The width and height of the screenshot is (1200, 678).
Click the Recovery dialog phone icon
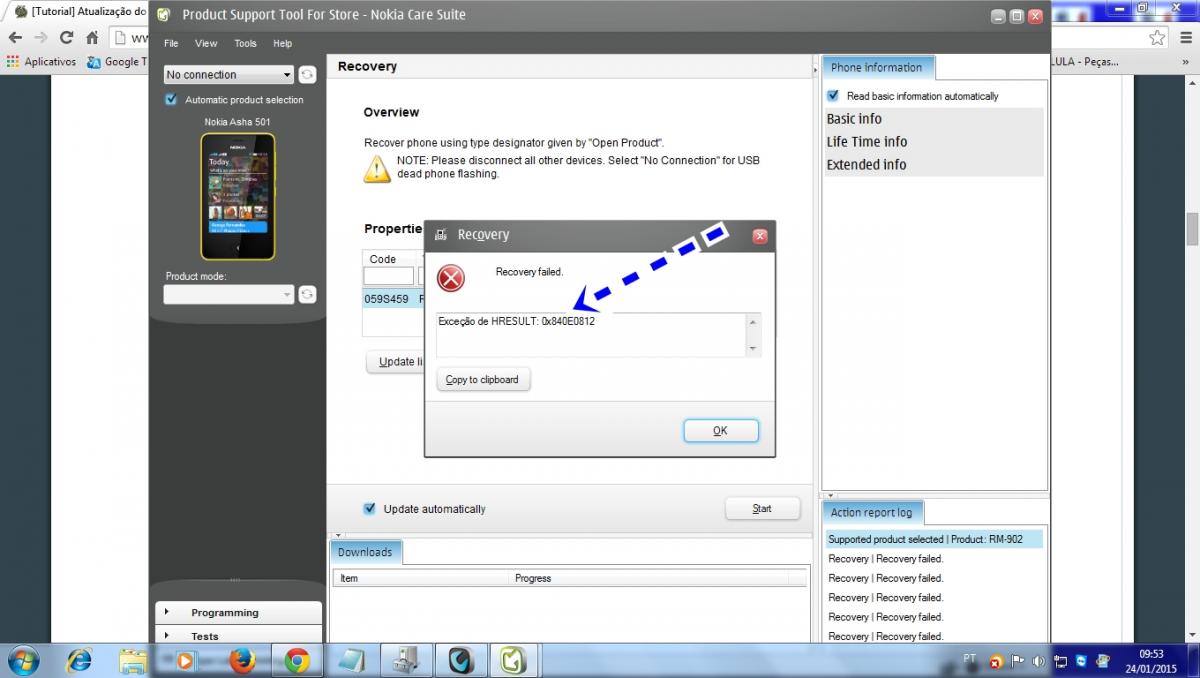(x=441, y=235)
